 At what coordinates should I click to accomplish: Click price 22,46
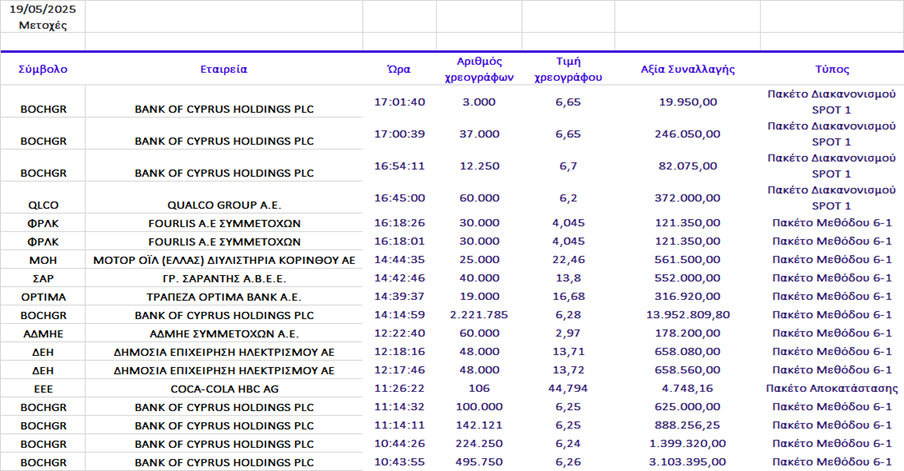(568, 259)
